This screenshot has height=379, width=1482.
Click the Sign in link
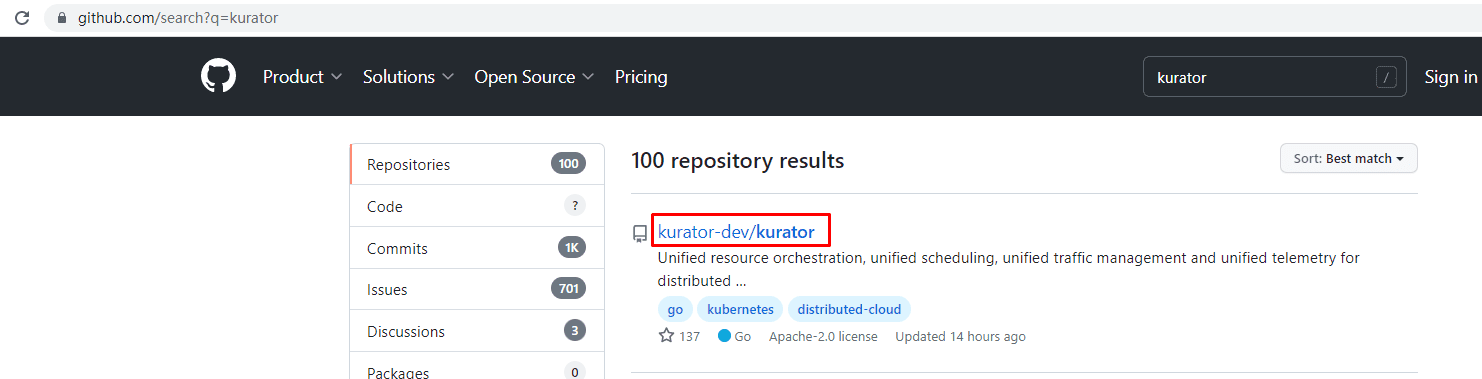pos(1451,77)
